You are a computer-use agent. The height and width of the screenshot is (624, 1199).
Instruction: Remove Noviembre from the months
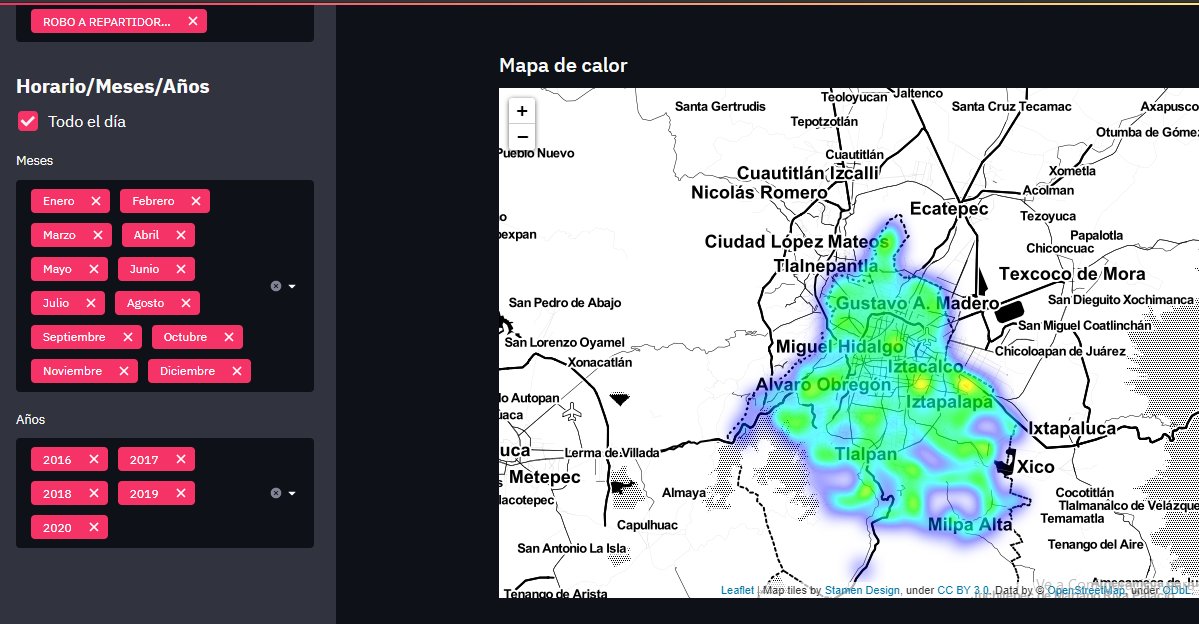tap(124, 371)
